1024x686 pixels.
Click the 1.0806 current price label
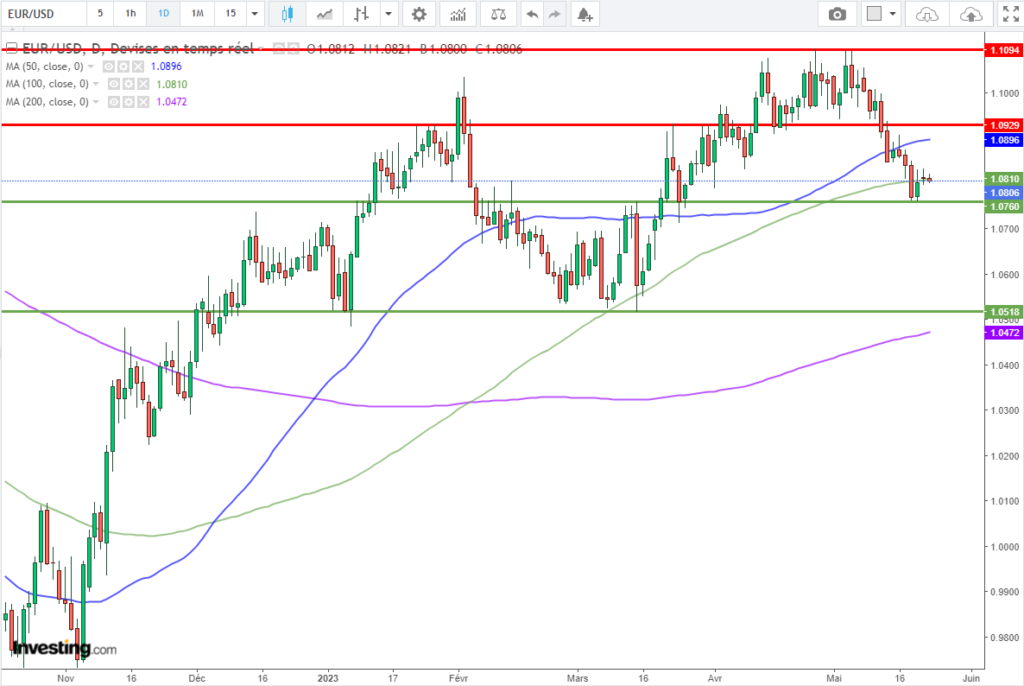[1002, 193]
